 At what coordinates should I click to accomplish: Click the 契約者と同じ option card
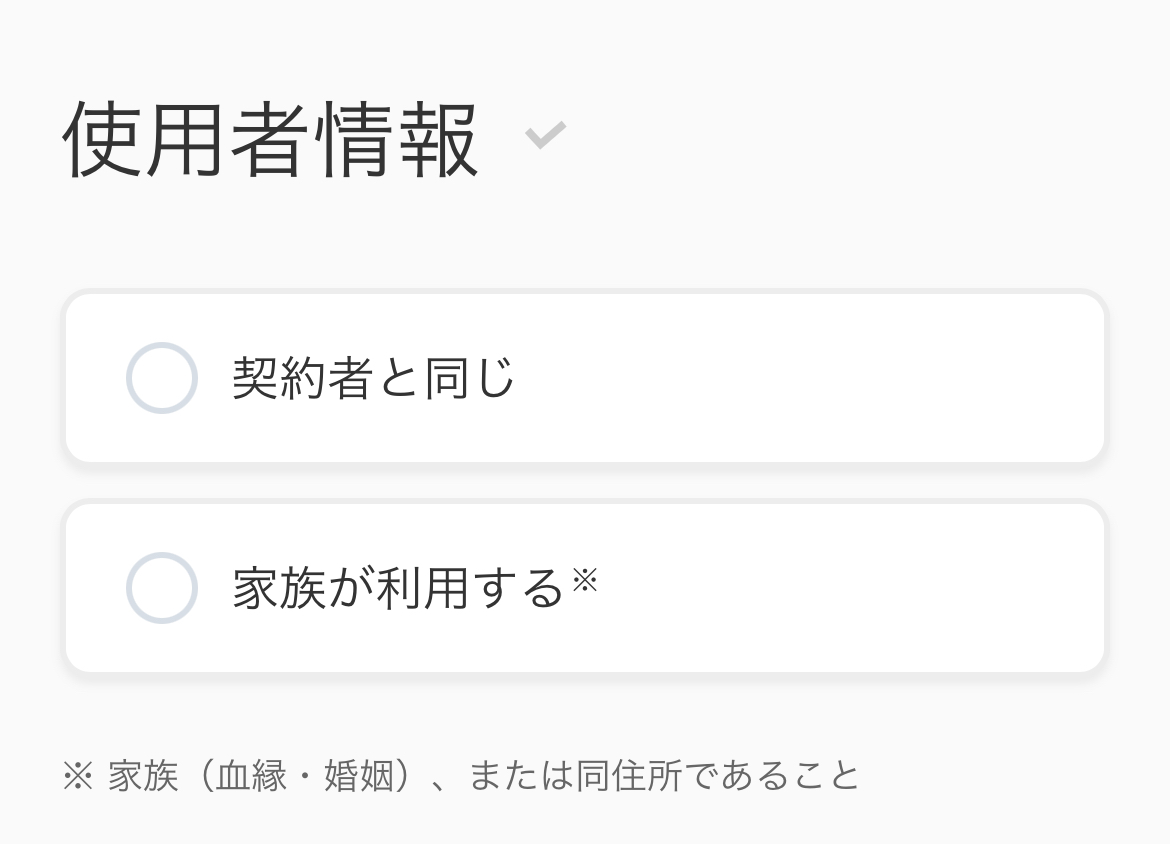584,378
